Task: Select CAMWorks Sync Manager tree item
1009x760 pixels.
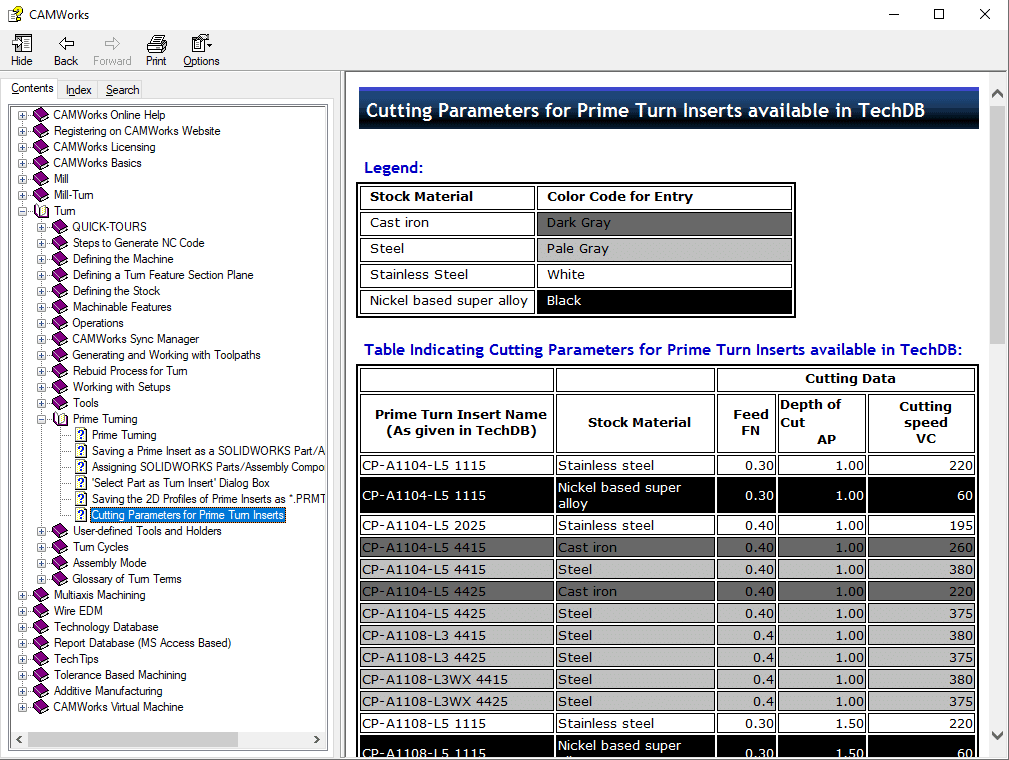Action: [x=136, y=338]
